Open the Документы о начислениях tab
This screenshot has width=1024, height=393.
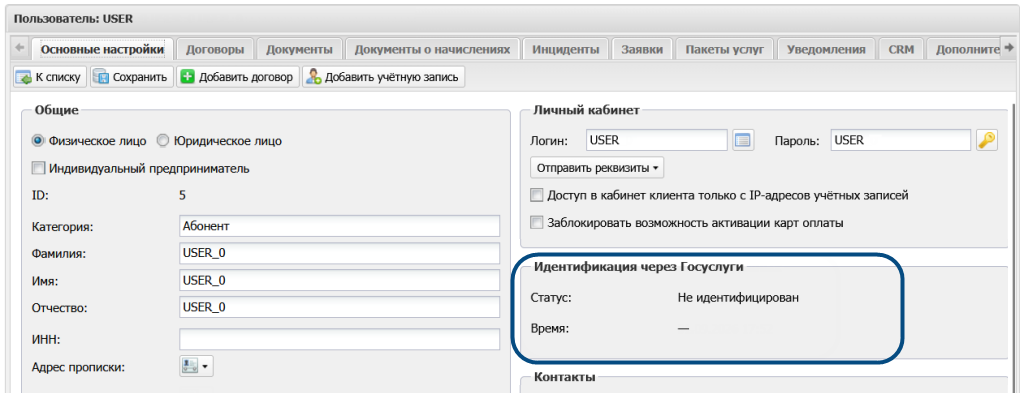[432, 50]
